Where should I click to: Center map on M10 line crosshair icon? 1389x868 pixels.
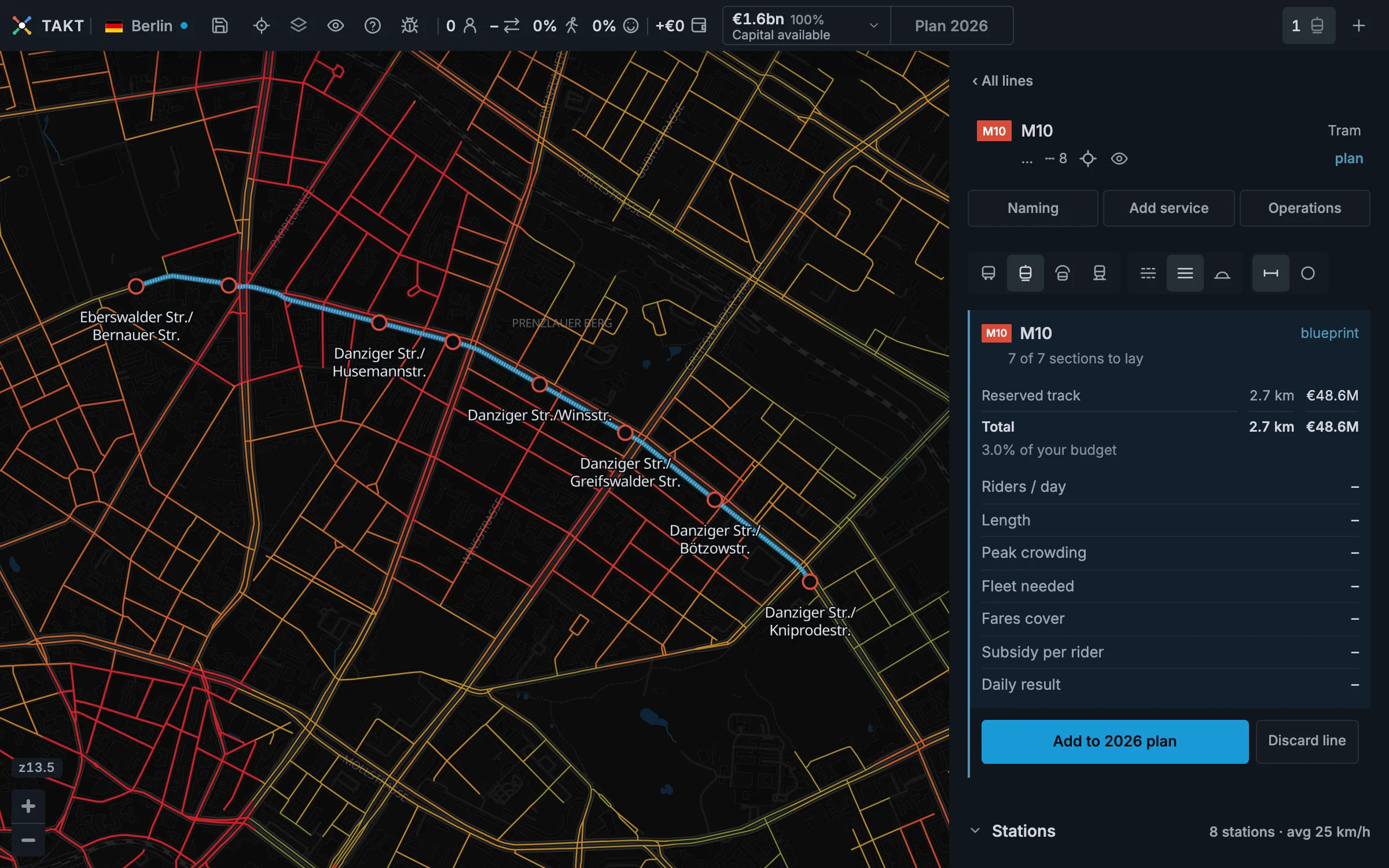(1088, 159)
